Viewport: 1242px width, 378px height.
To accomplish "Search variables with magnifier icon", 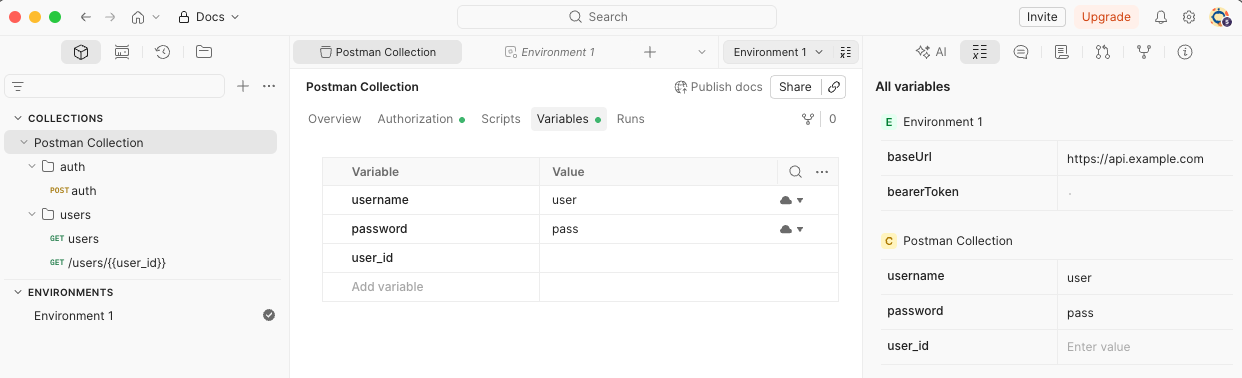I will (x=796, y=172).
